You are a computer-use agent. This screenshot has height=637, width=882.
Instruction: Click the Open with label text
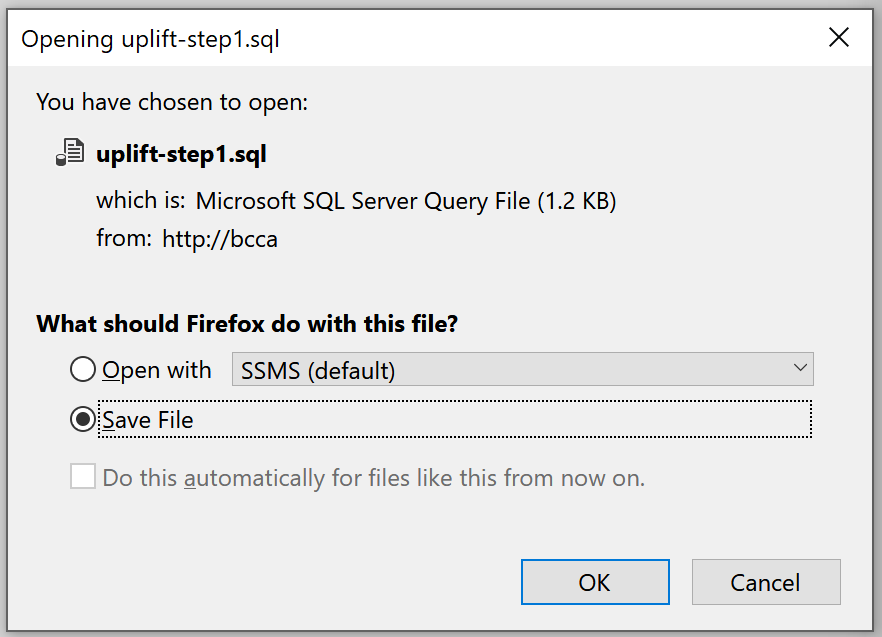(x=156, y=370)
